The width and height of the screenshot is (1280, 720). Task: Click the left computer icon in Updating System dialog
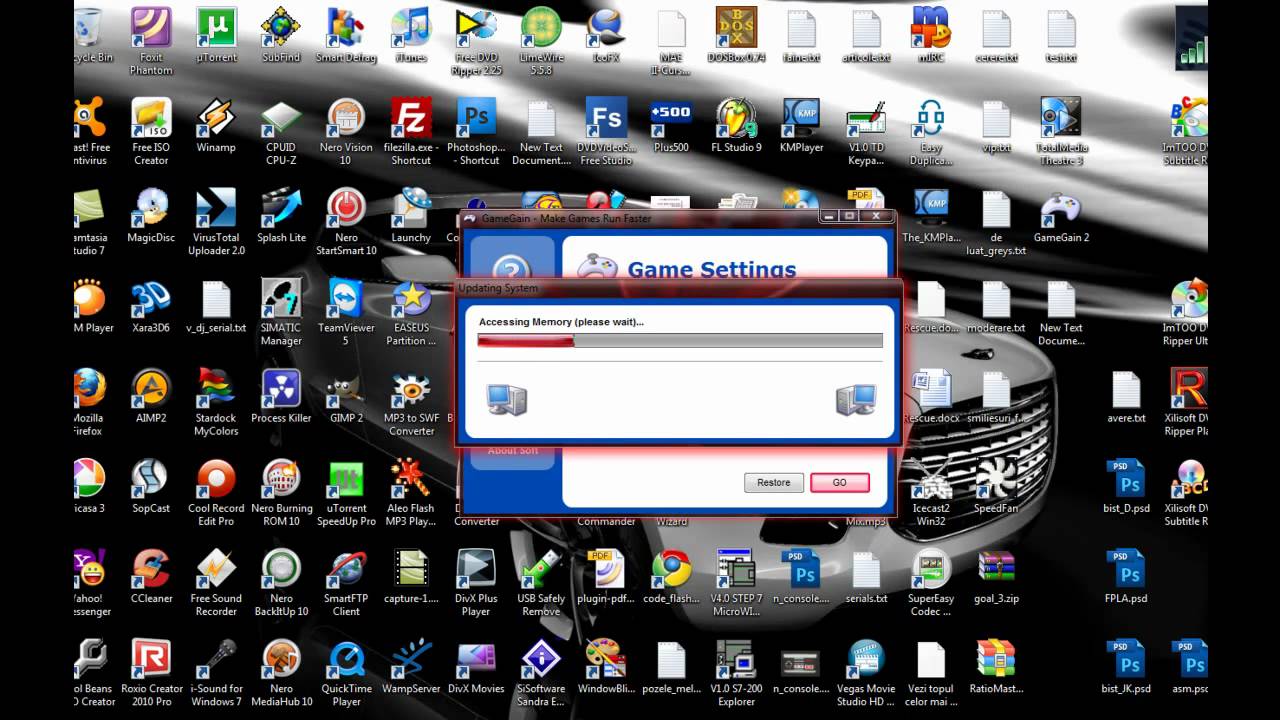tap(506, 400)
